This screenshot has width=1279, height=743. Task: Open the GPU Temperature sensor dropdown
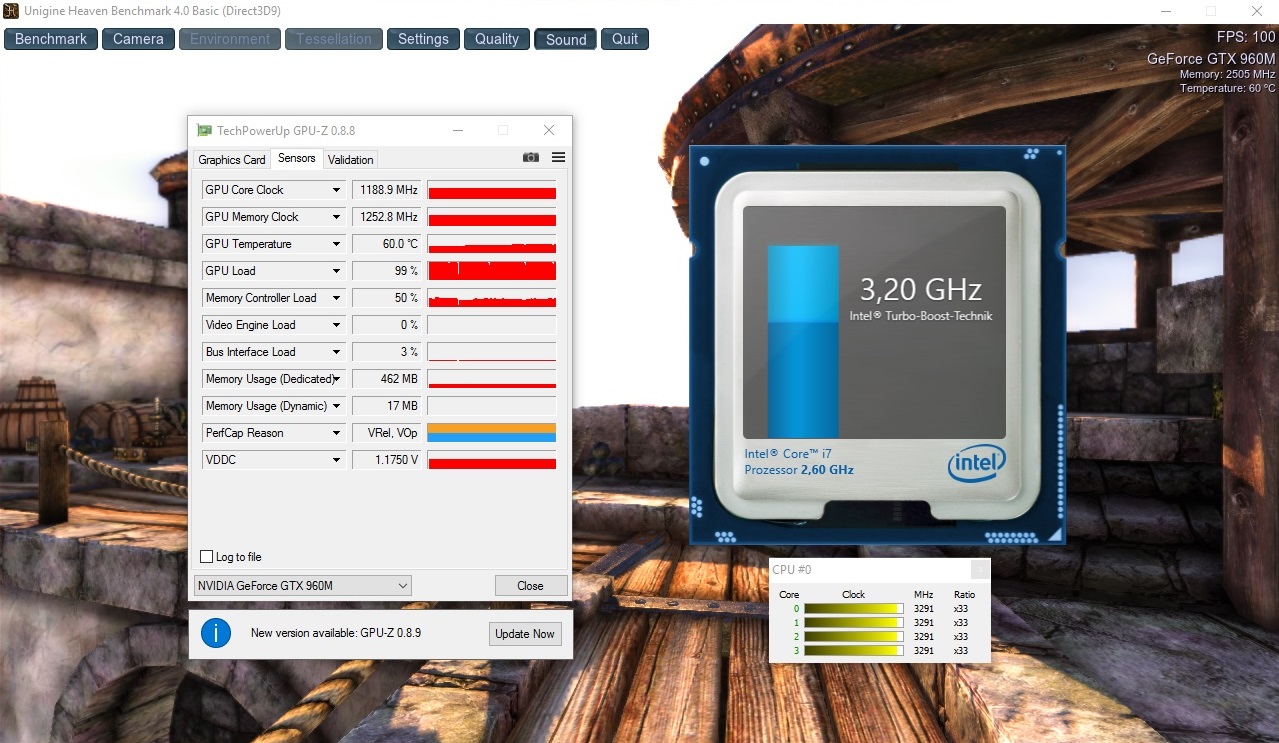336,244
